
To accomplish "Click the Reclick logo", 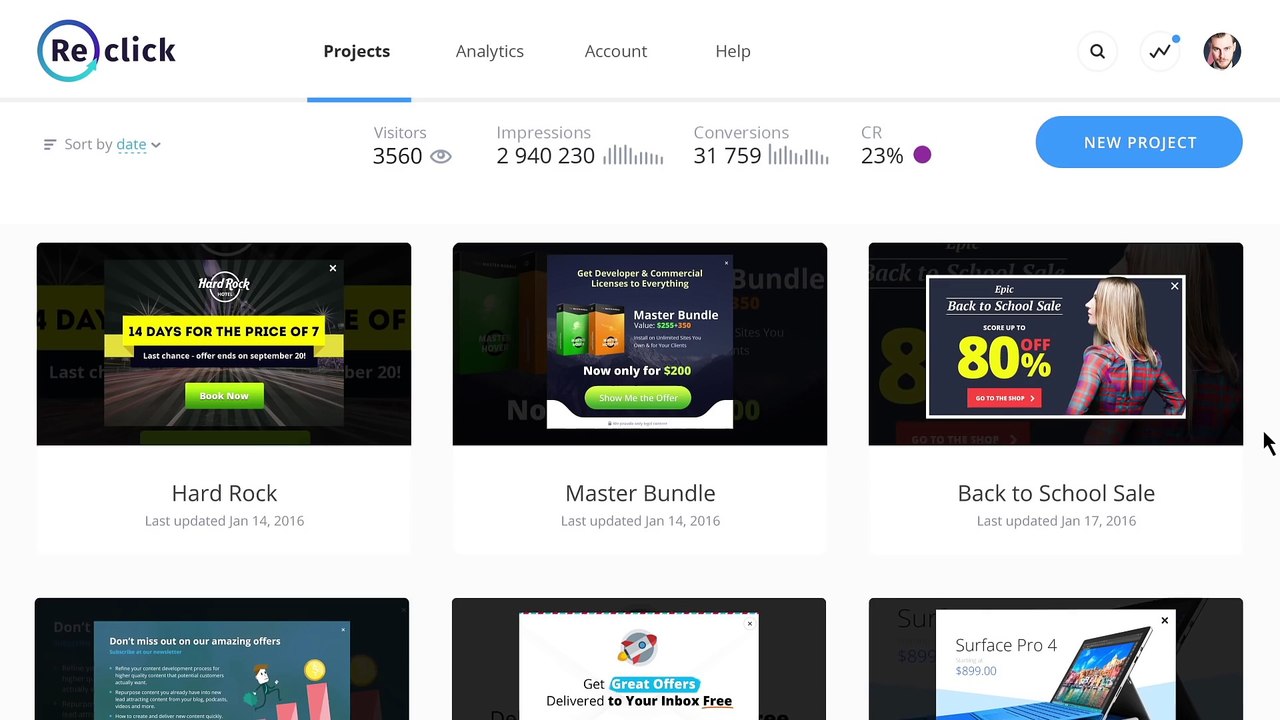I will 107,50.
